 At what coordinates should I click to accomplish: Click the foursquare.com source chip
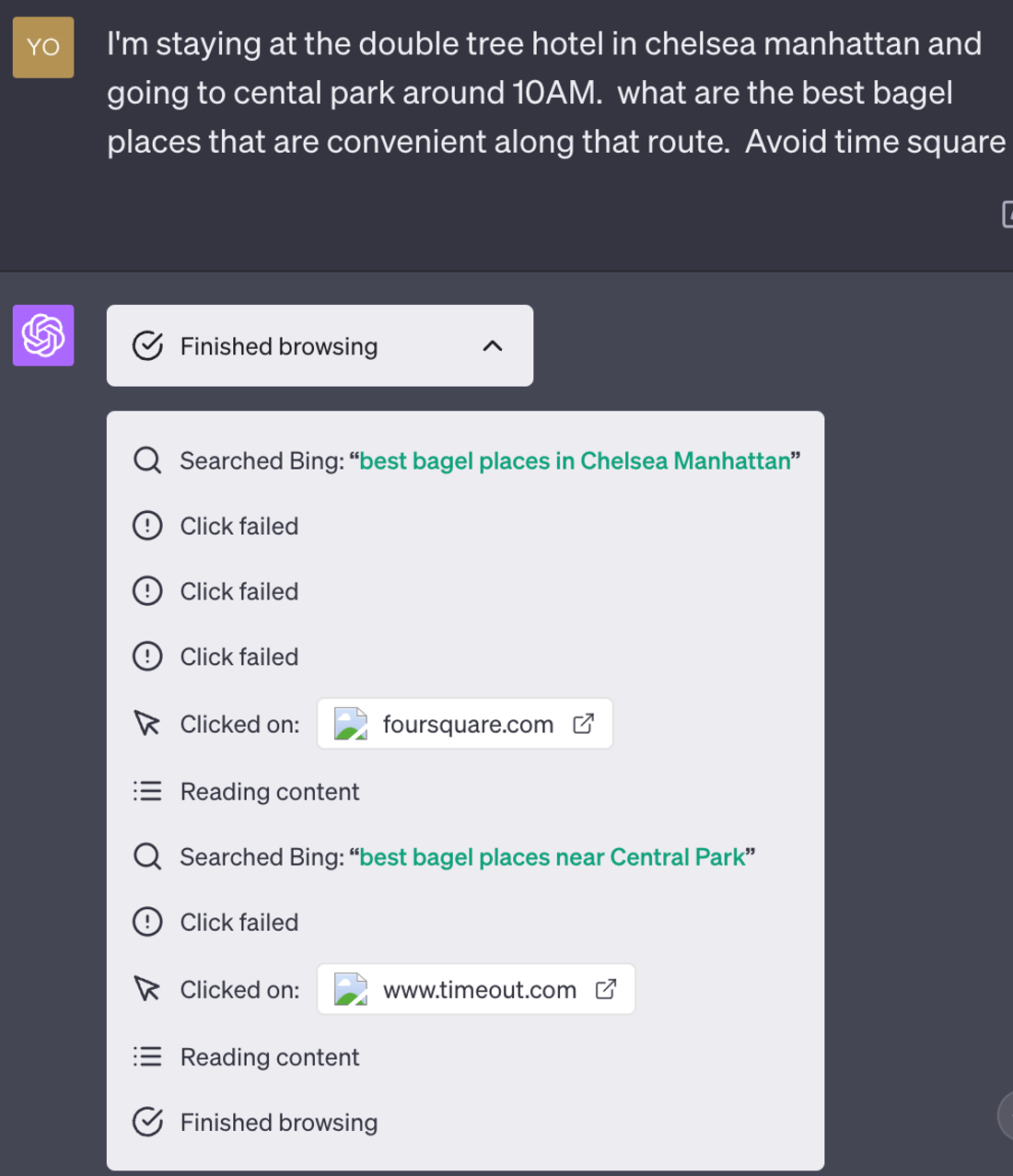pyautogui.click(x=467, y=725)
